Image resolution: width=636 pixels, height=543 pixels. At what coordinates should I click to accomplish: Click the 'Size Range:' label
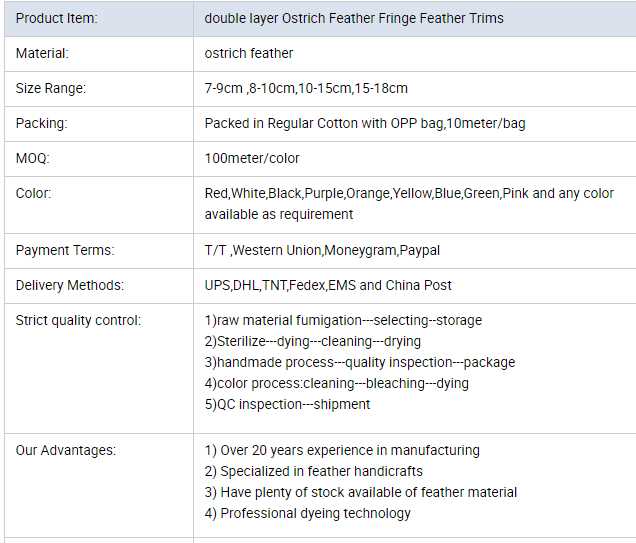point(51,88)
